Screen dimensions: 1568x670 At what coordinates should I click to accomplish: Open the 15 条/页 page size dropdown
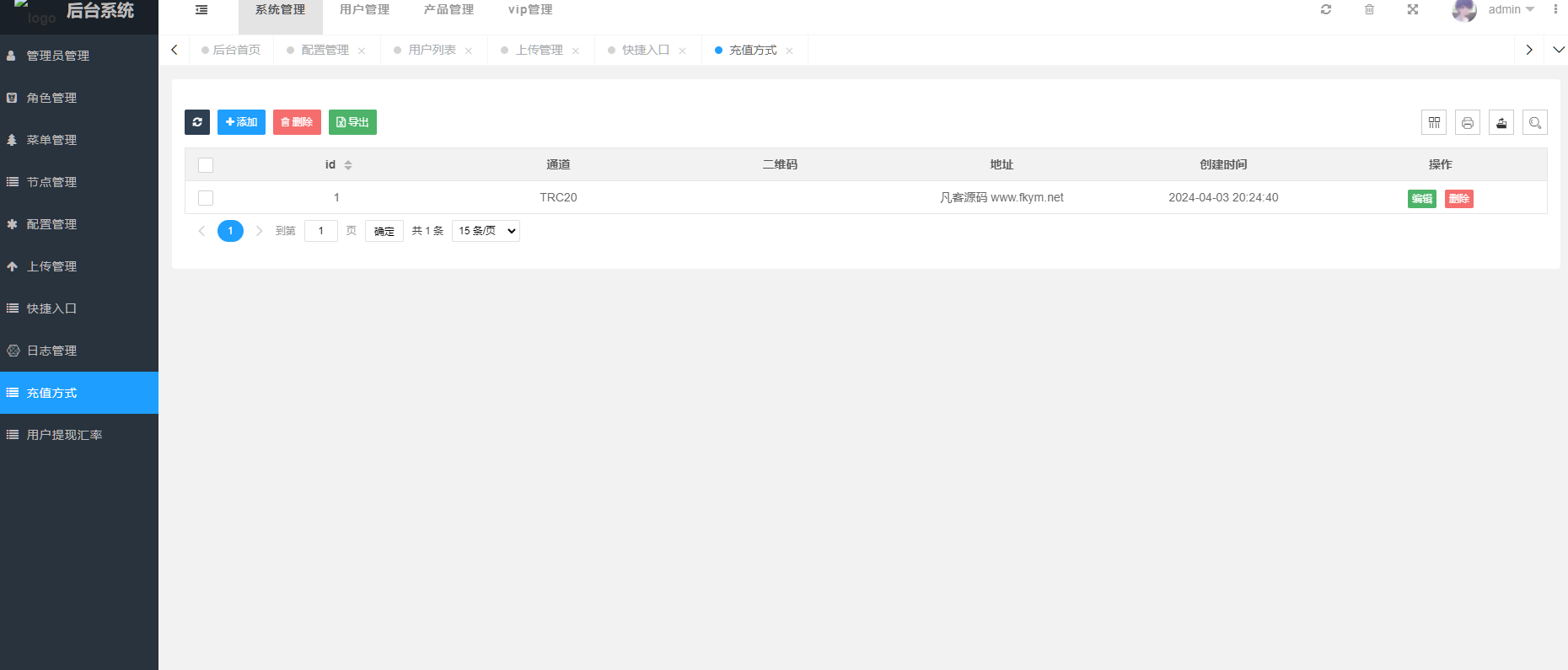pos(486,231)
